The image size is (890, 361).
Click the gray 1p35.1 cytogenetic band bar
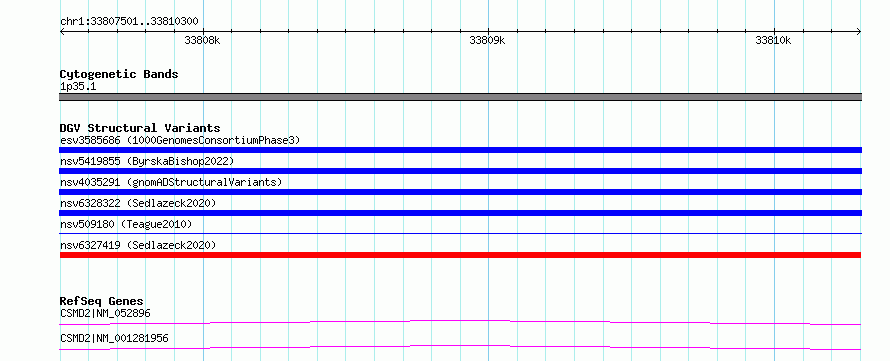pyautogui.click(x=460, y=97)
